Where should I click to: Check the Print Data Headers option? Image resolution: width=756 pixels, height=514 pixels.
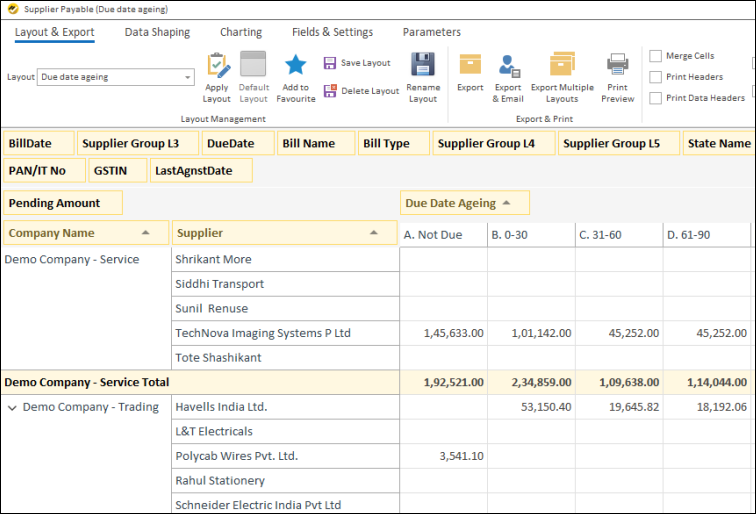pyautogui.click(x=656, y=98)
